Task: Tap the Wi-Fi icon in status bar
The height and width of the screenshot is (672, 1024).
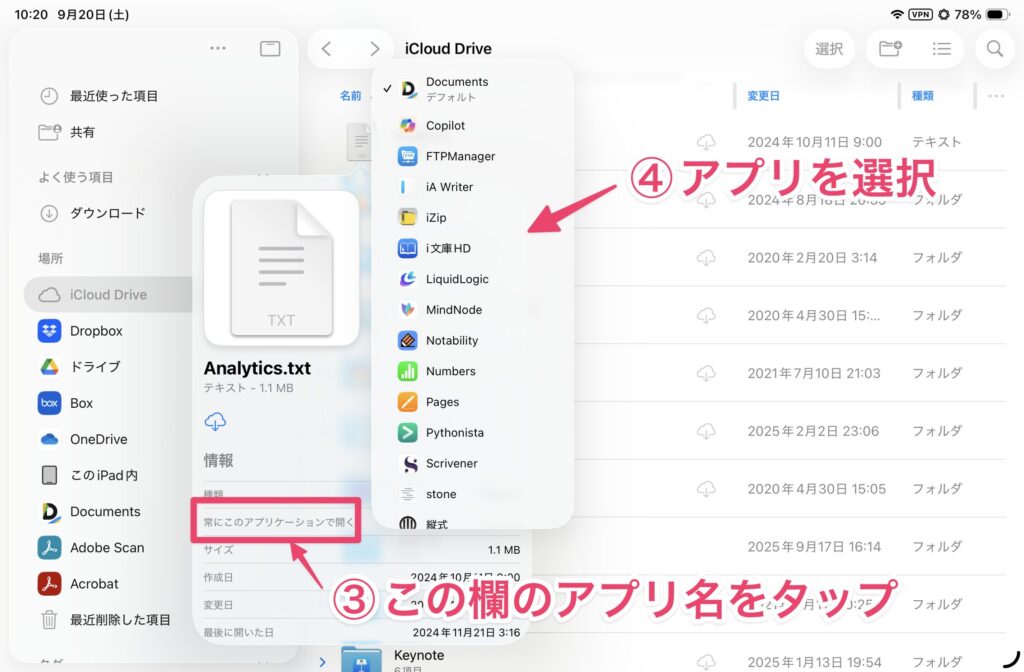Action: [x=897, y=14]
